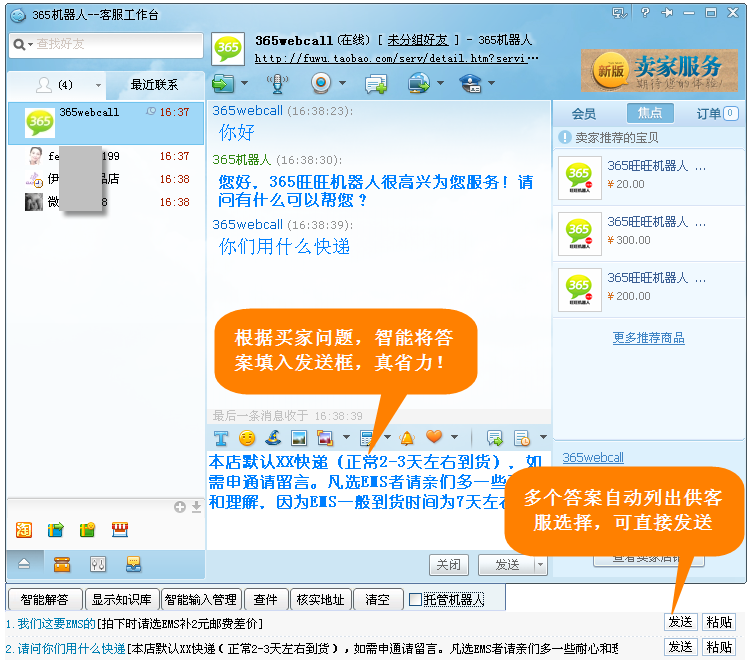
Task: Click the green box icon beside the Taobao icon
Action: (55, 530)
